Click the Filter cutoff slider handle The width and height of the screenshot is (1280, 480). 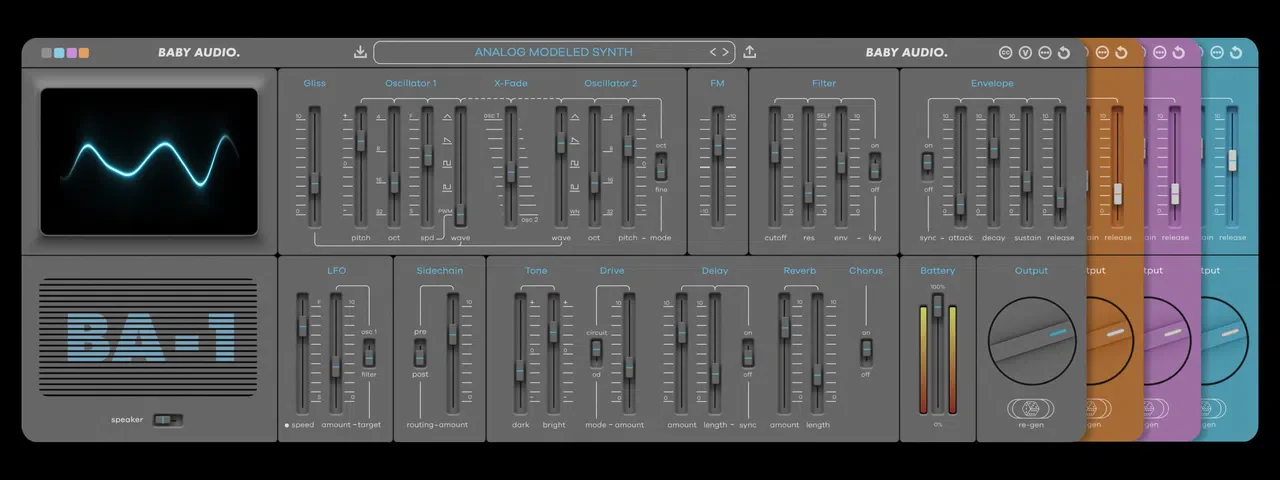point(775,153)
